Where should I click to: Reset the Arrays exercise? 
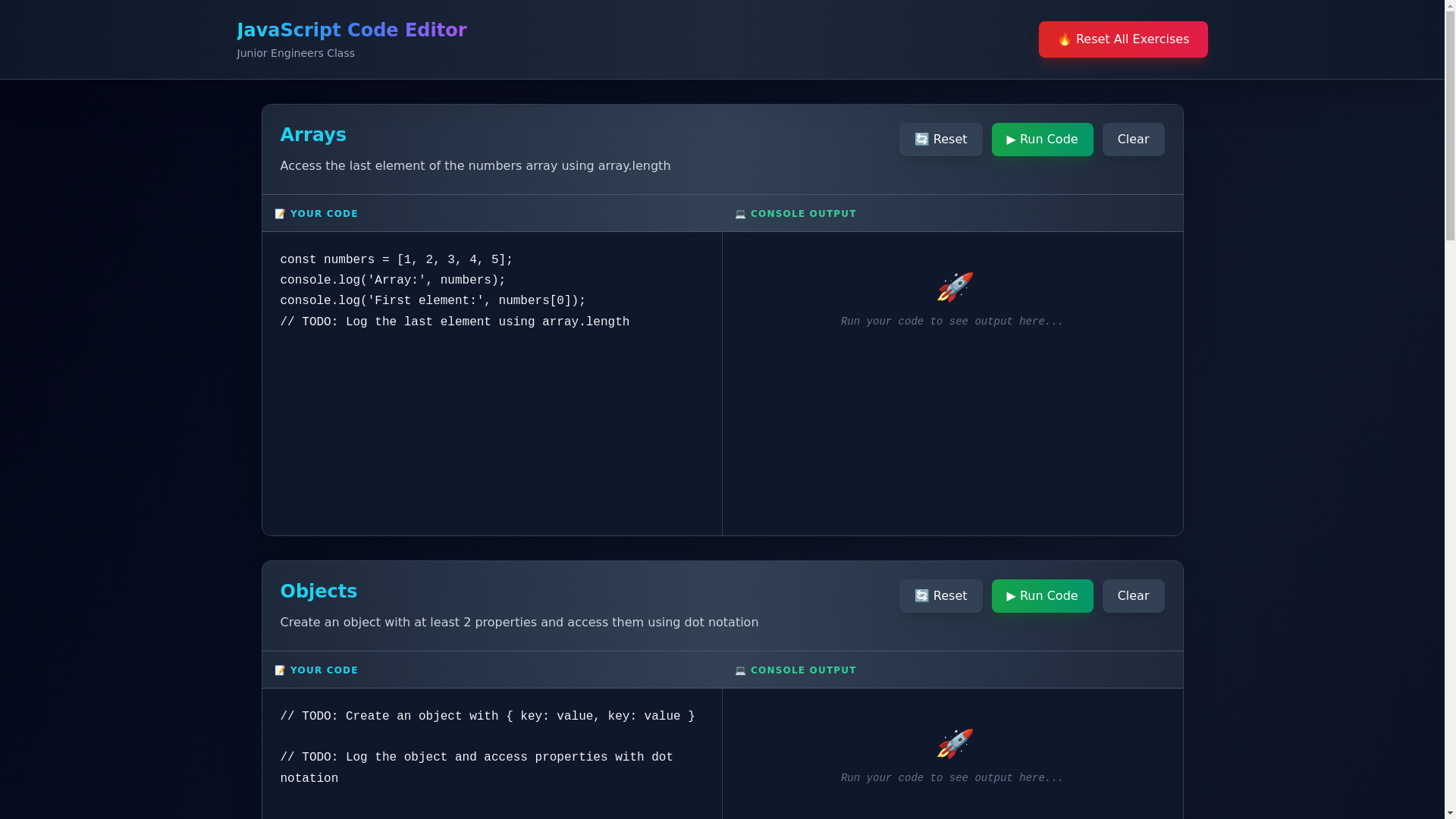point(940,140)
